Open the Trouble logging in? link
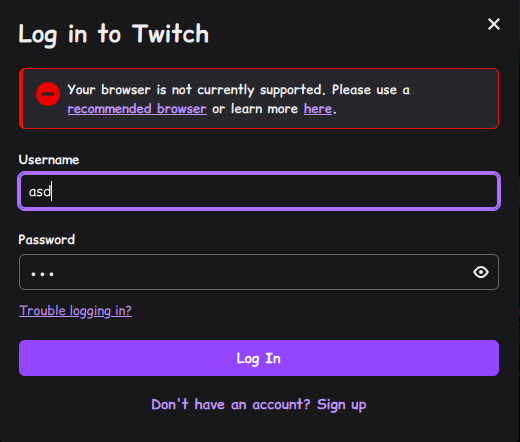The width and height of the screenshot is (520, 442). [x=75, y=311]
